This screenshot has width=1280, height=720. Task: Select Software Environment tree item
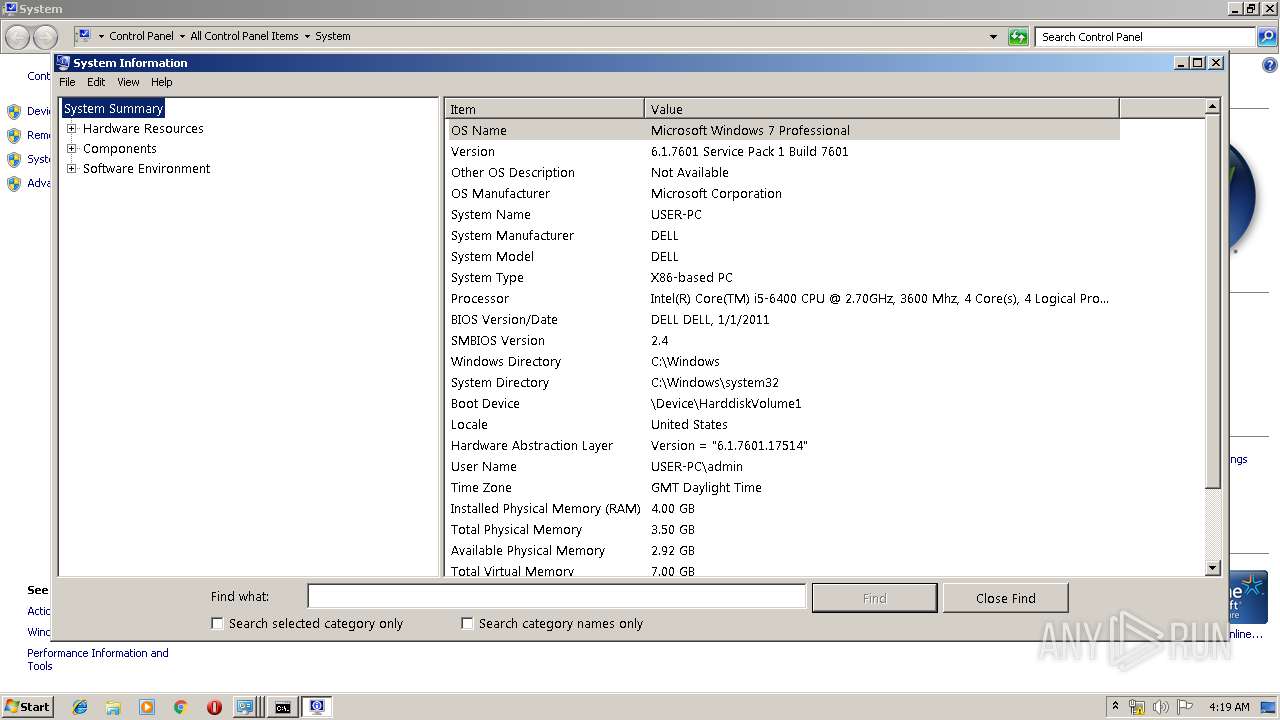coord(146,168)
